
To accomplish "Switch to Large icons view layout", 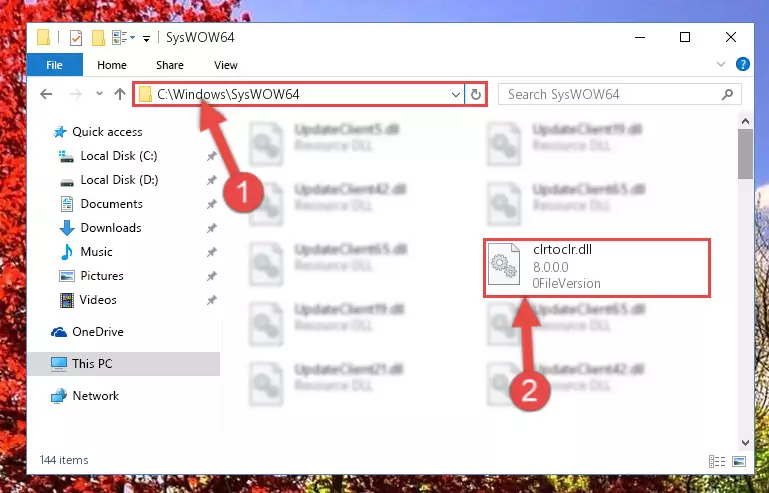I will (739, 461).
